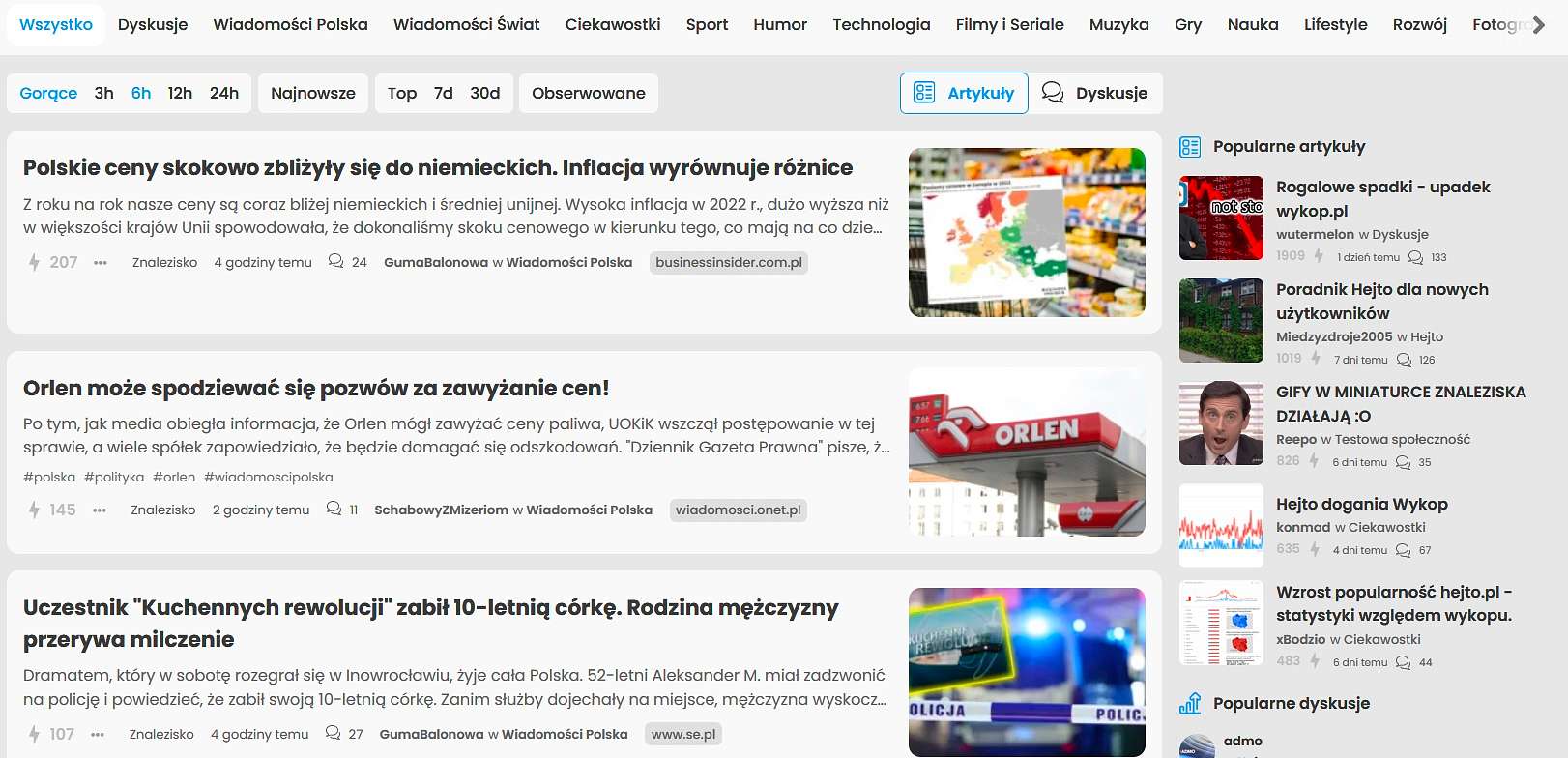
Task: Open the Dyskusje category in top navigation
Action: 153,24
